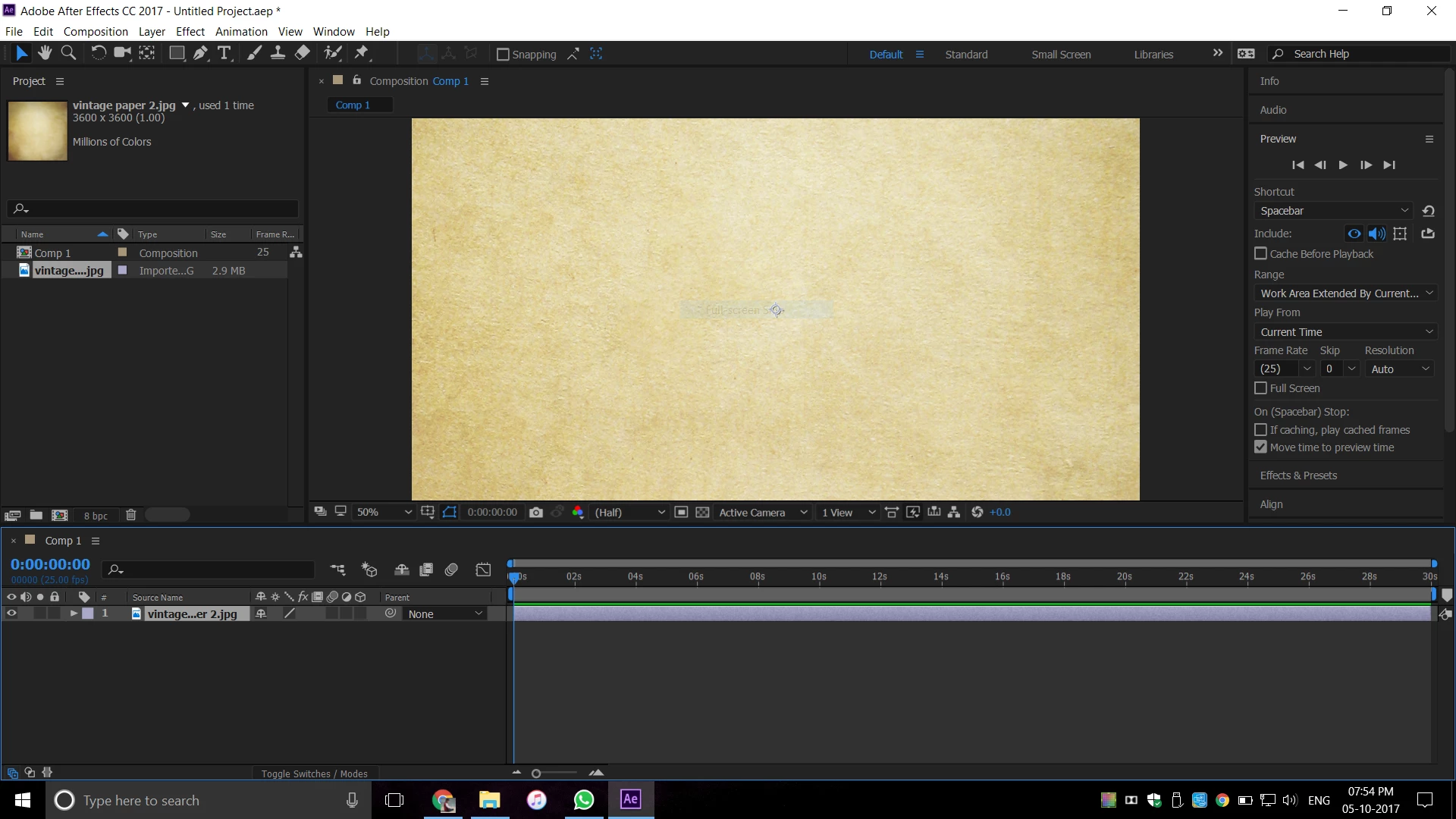This screenshot has height=819, width=1456.
Task: Click the Take Snapshot camera icon
Action: pos(536,513)
